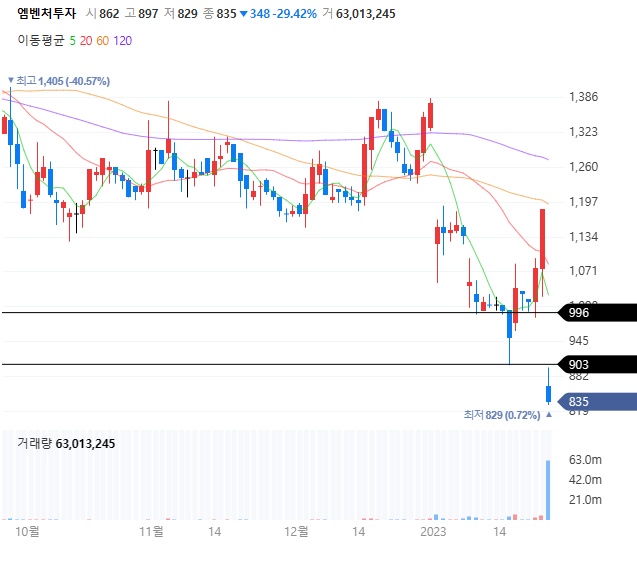Click the header volume 63,013,245

(x=365, y=14)
